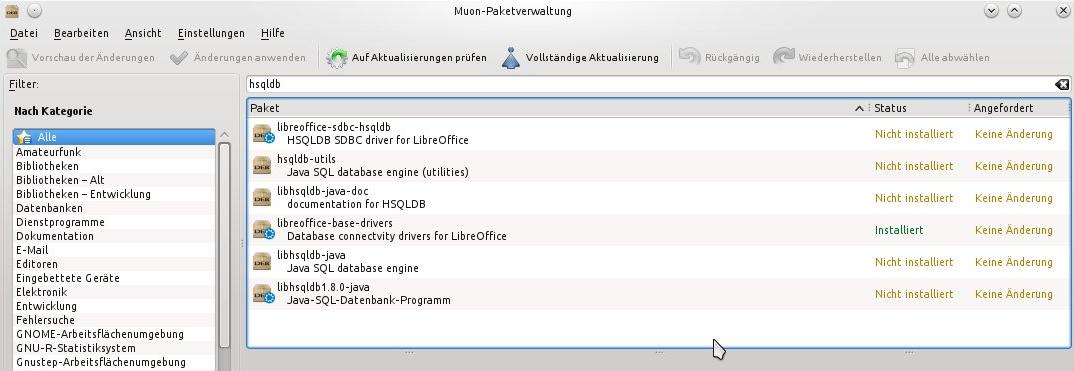Select the libhsqldb-java-doc package name
Image resolution: width=1074 pixels, height=371 pixels.
pyautogui.click(x=322, y=191)
